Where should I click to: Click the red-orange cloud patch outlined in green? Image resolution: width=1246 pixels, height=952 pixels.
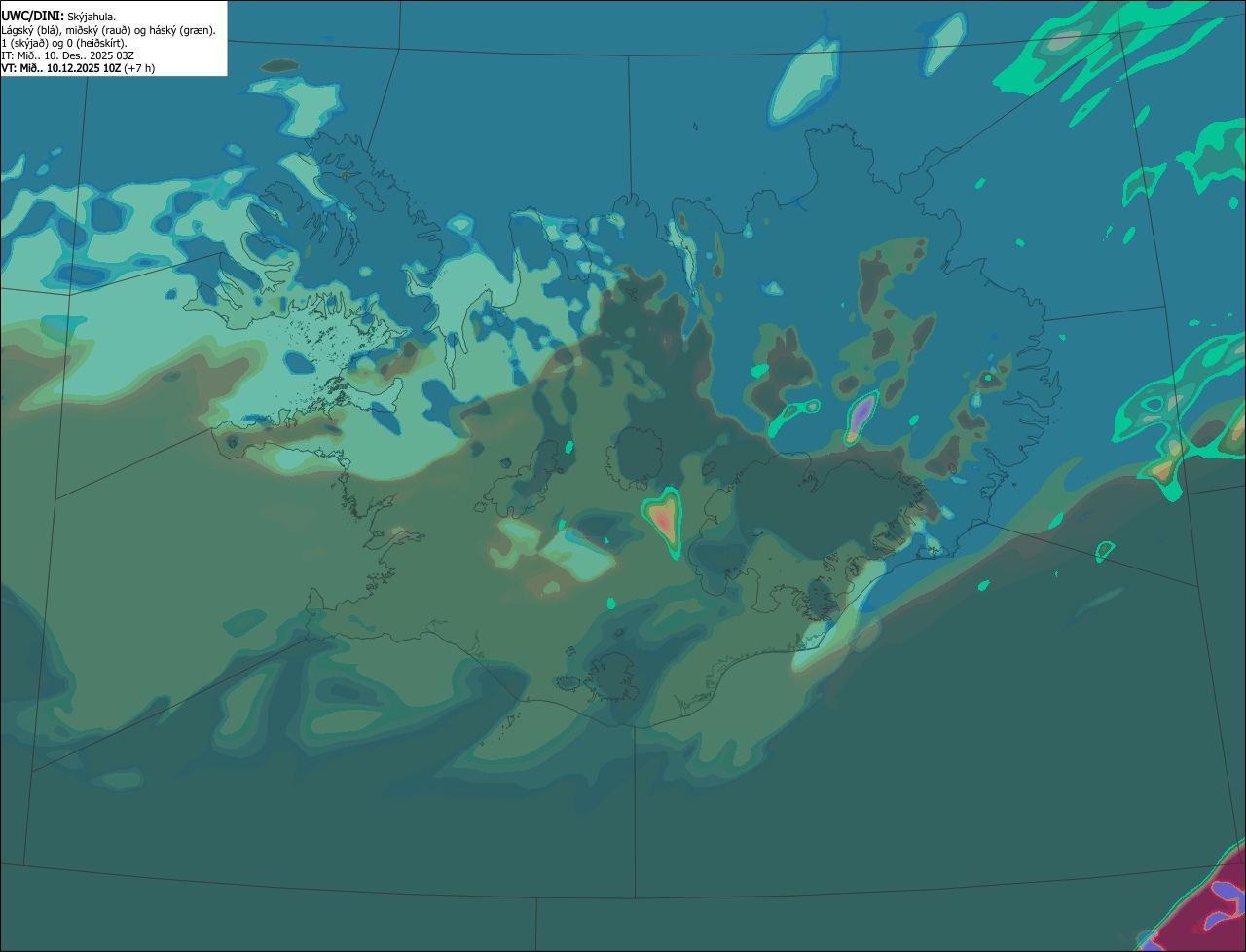(664, 523)
